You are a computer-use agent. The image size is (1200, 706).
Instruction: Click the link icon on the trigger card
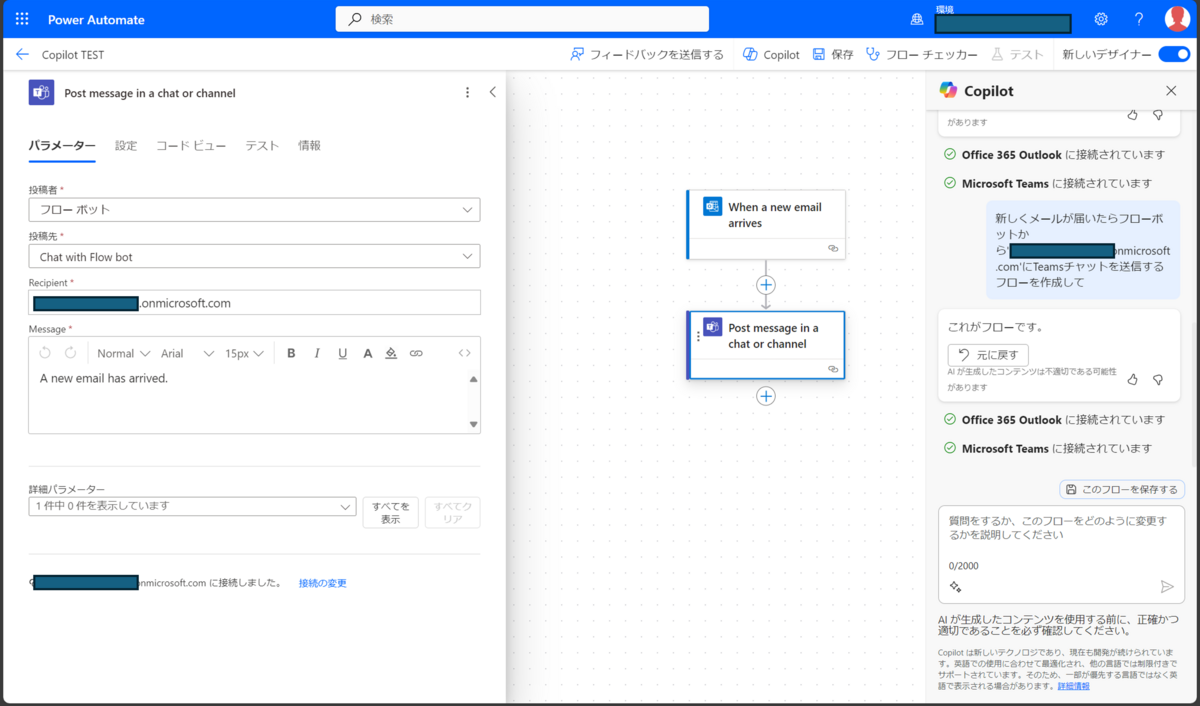[832, 249]
